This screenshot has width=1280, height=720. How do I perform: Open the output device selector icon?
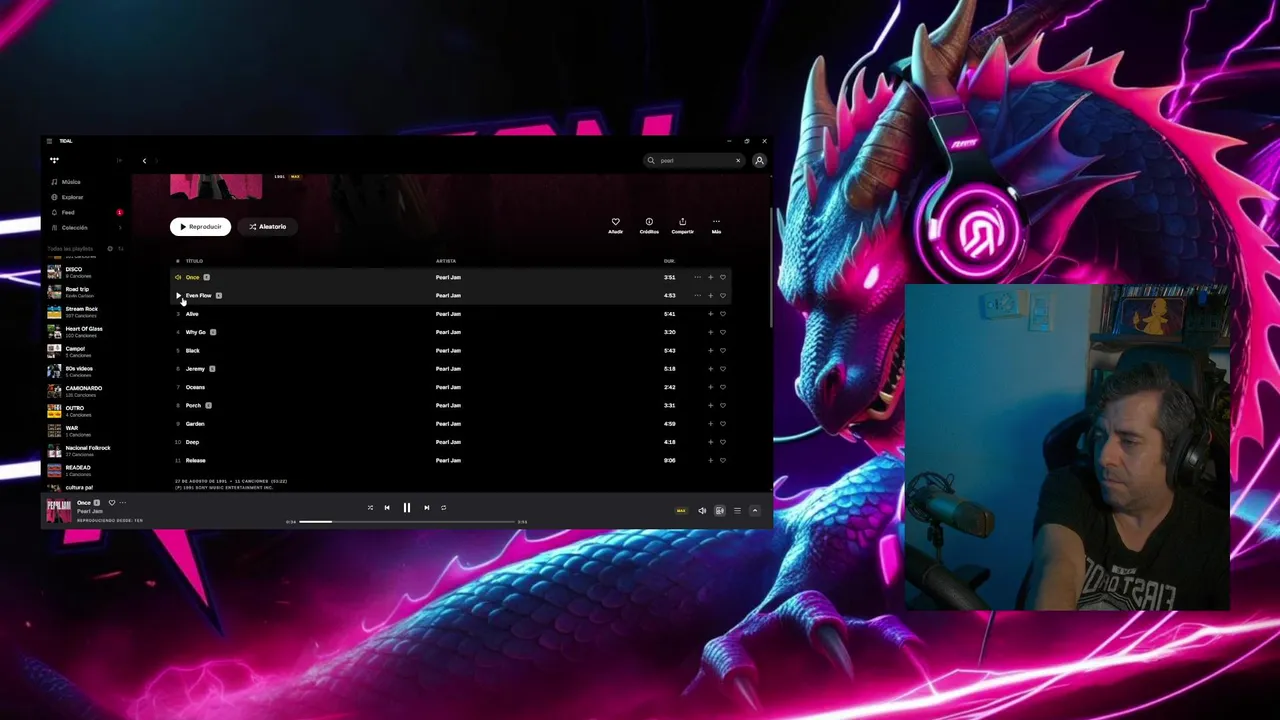coord(719,511)
